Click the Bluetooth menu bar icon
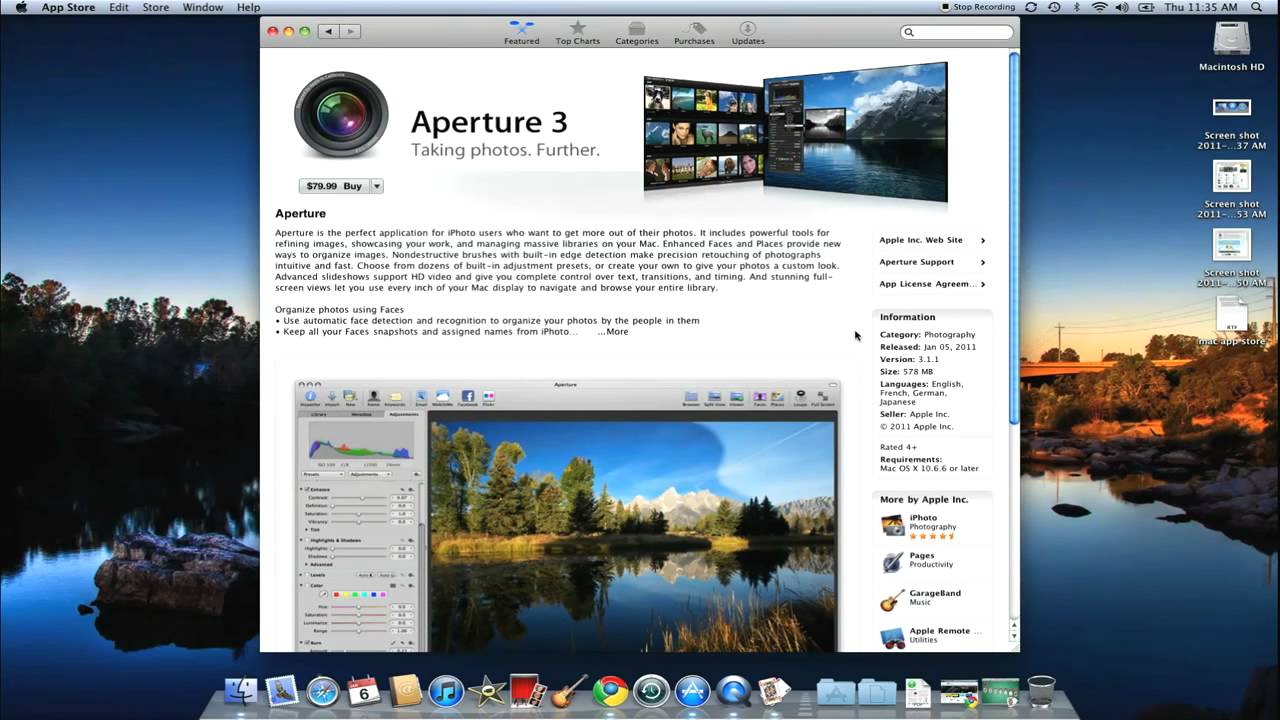This screenshot has width=1280, height=720. pos(1077,7)
